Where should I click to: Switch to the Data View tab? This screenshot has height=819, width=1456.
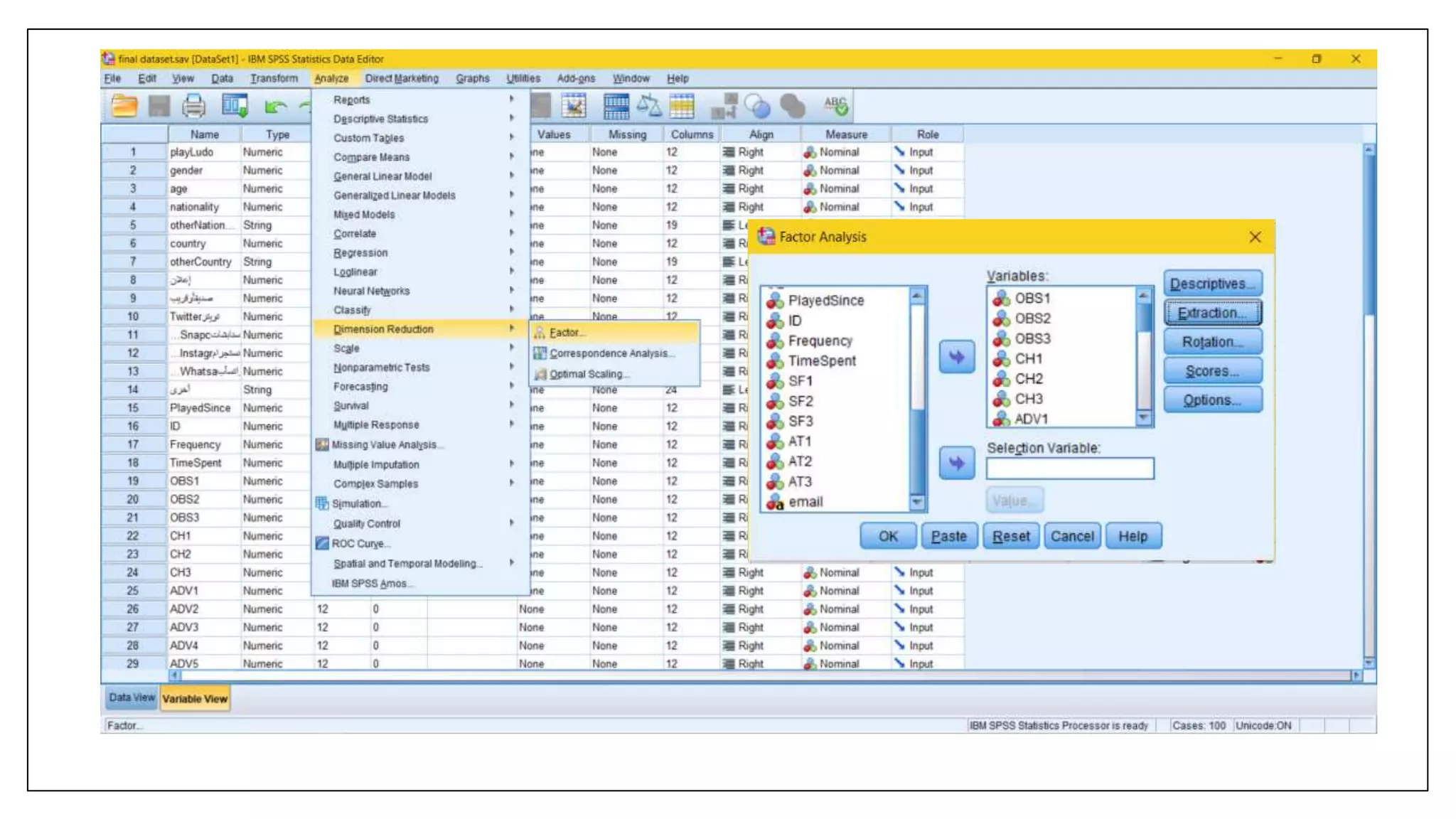tap(132, 697)
